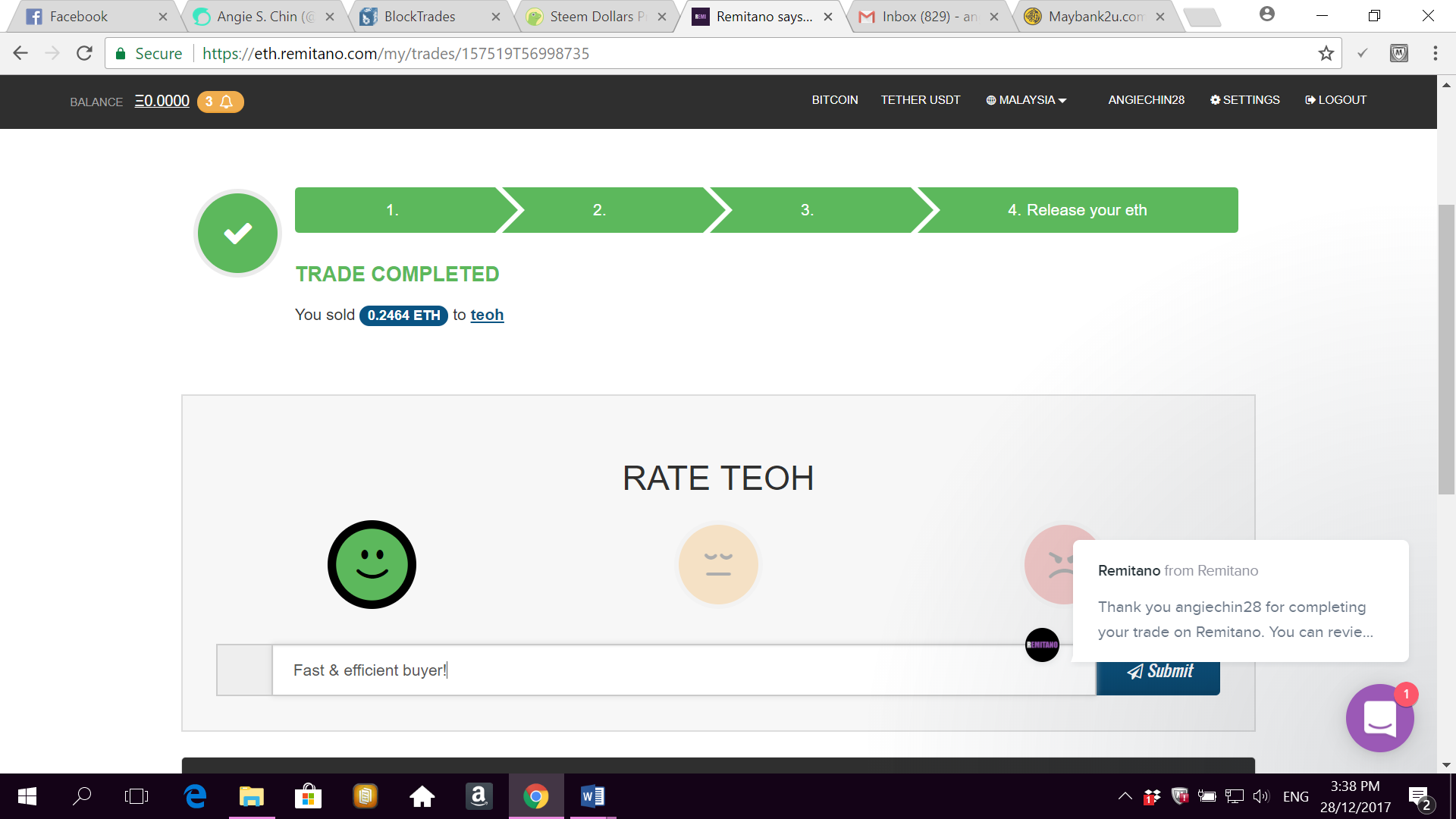Screen dimensions: 1456x819
Task: Click trade step 2 in progress bar
Action: pos(604,210)
